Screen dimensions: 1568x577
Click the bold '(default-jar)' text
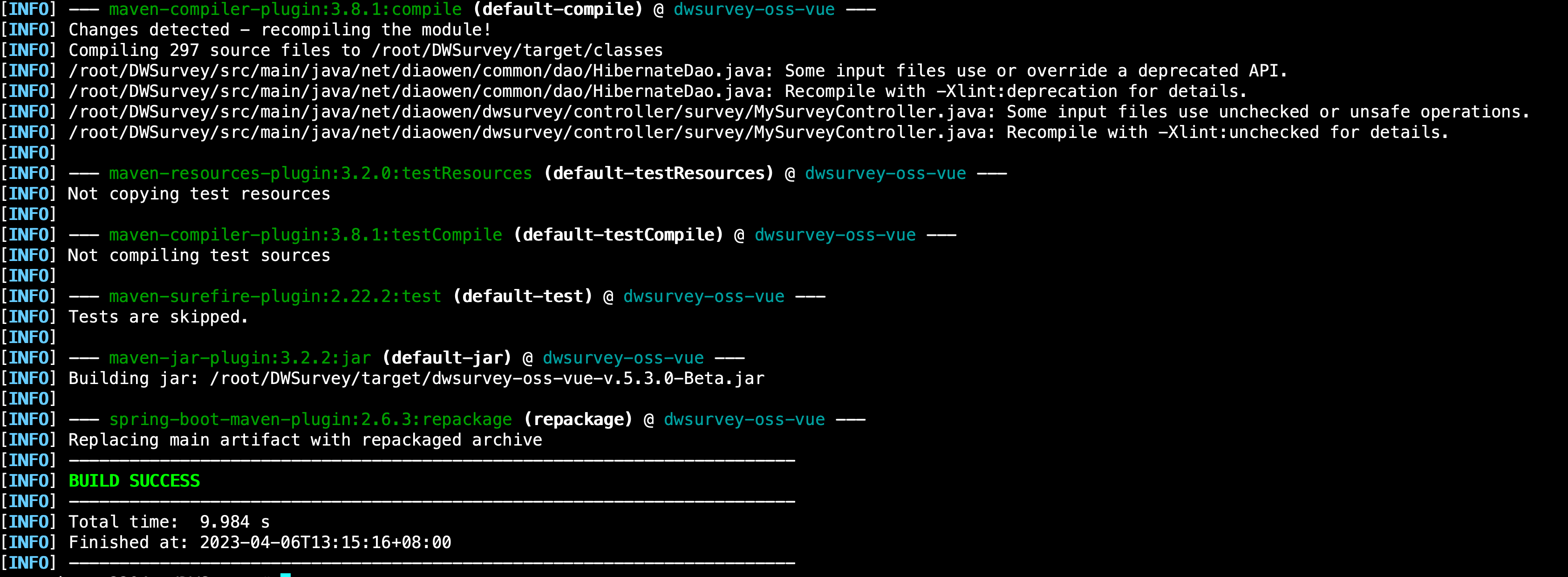click(x=447, y=357)
